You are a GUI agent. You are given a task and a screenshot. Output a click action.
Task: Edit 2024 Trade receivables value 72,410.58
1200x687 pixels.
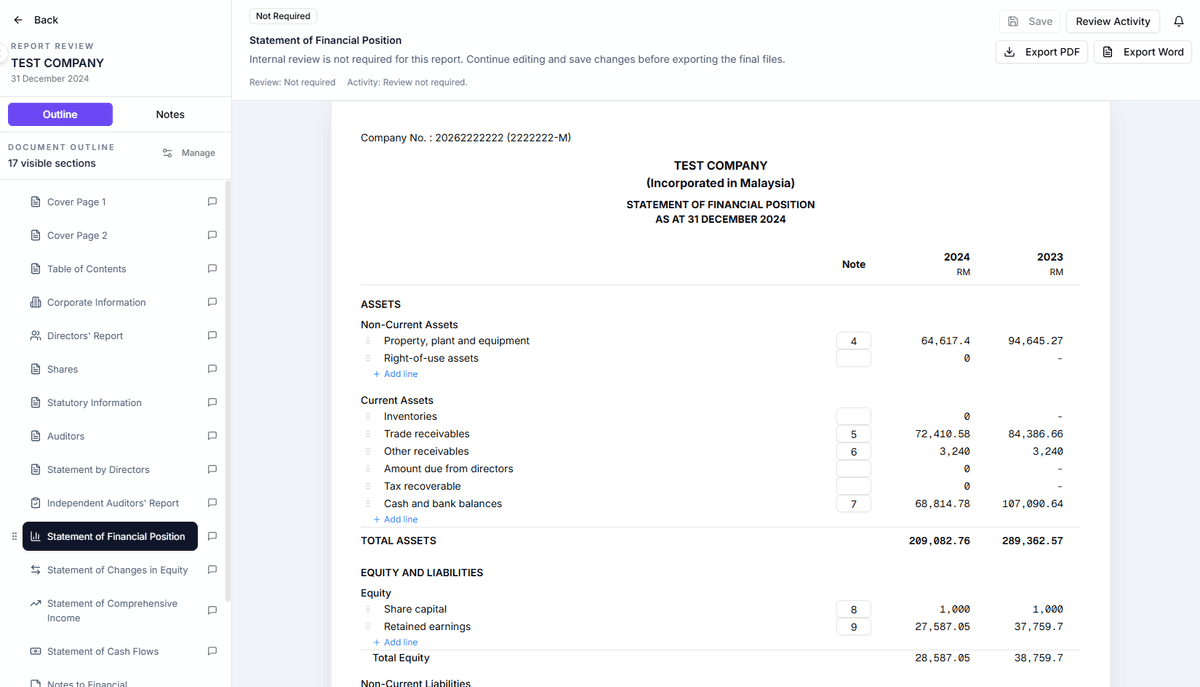(x=942, y=434)
